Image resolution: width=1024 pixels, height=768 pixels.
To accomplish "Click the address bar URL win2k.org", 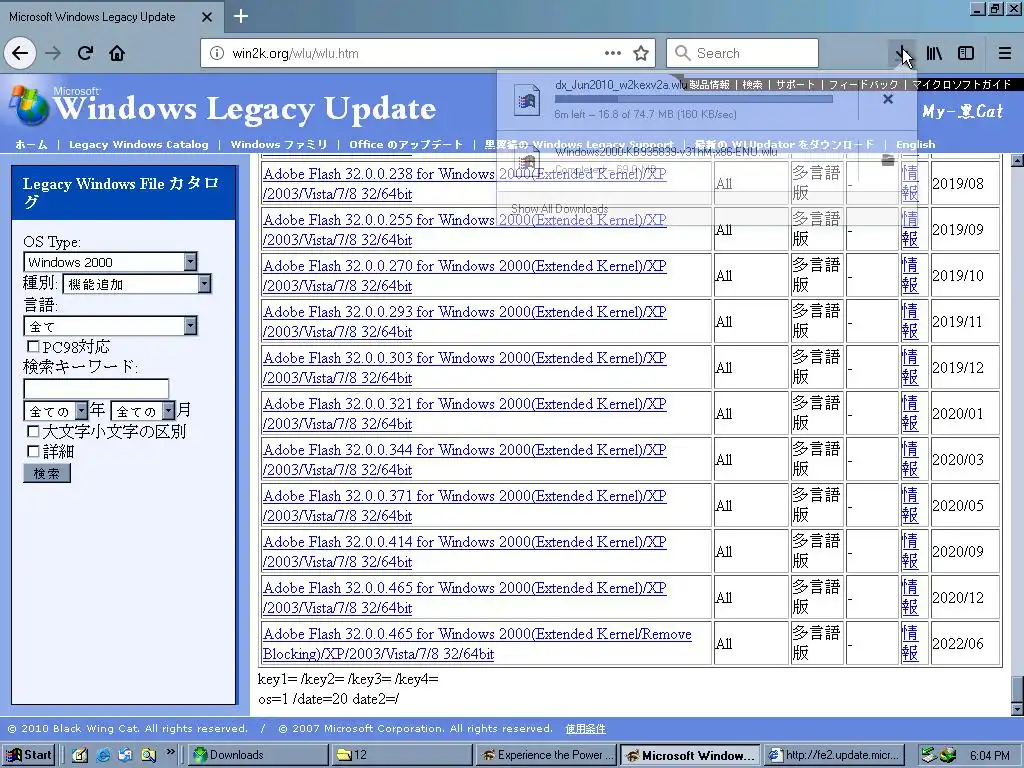I will (295, 54).
